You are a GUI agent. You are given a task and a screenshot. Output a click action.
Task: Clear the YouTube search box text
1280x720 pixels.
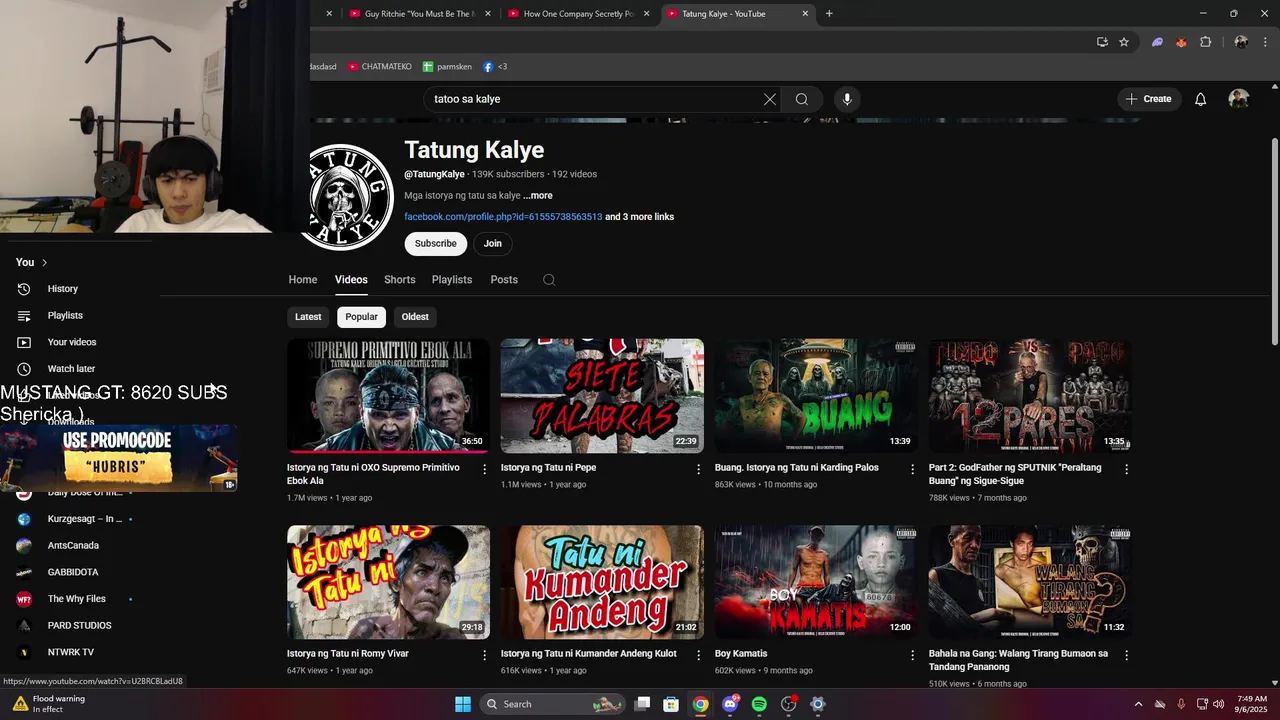[x=769, y=99]
